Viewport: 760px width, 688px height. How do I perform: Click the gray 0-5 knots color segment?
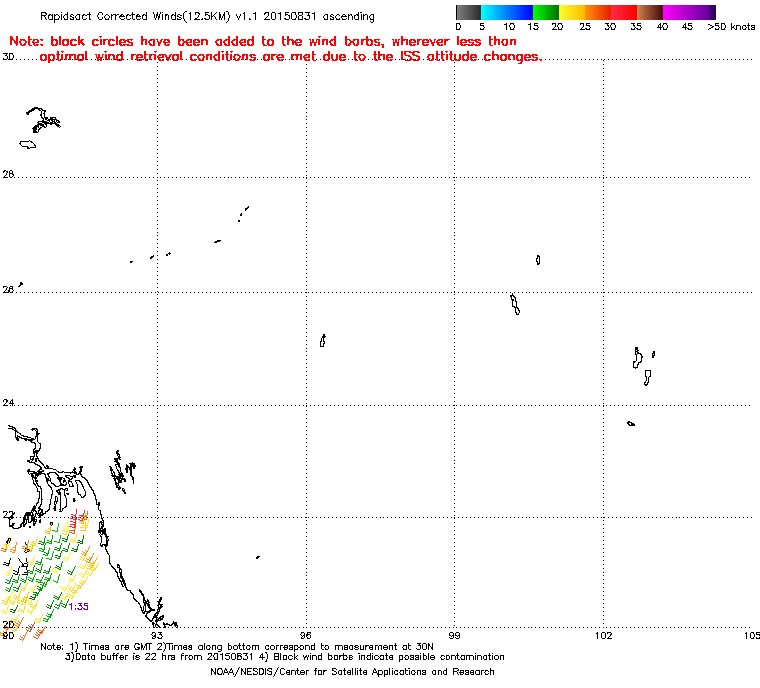coord(468,12)
